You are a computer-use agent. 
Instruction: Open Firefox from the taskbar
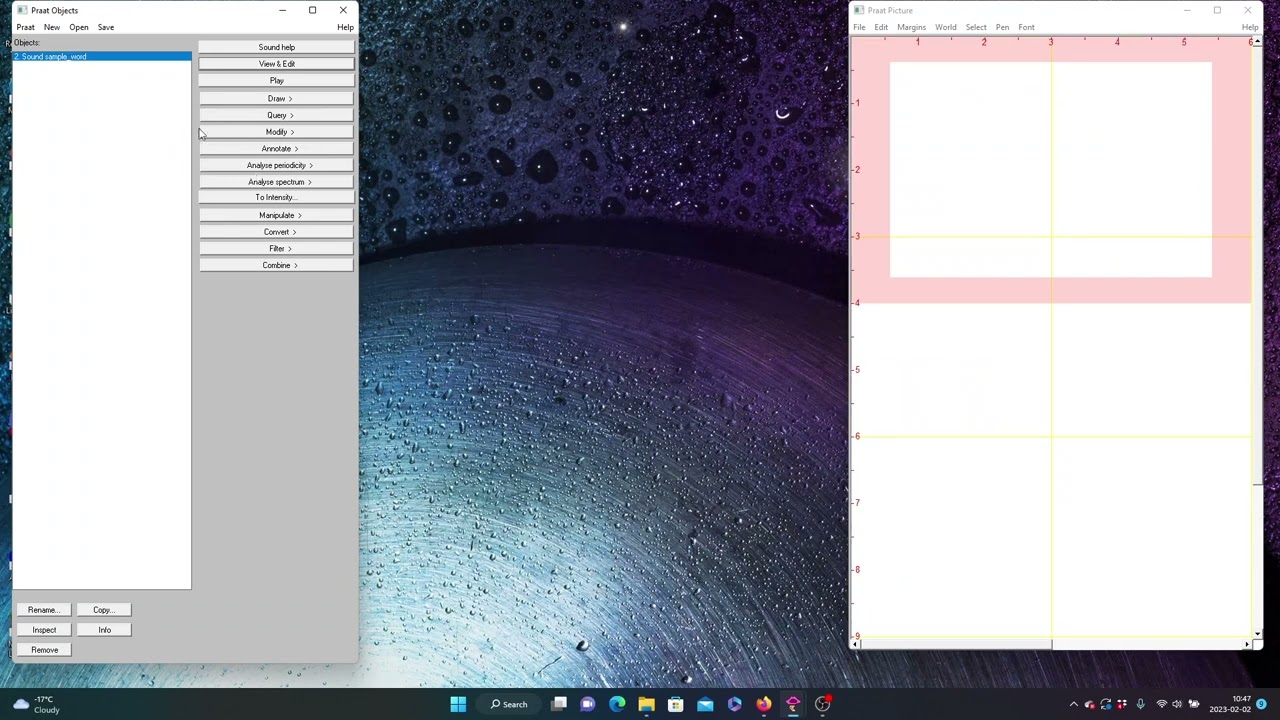point(764,704)
